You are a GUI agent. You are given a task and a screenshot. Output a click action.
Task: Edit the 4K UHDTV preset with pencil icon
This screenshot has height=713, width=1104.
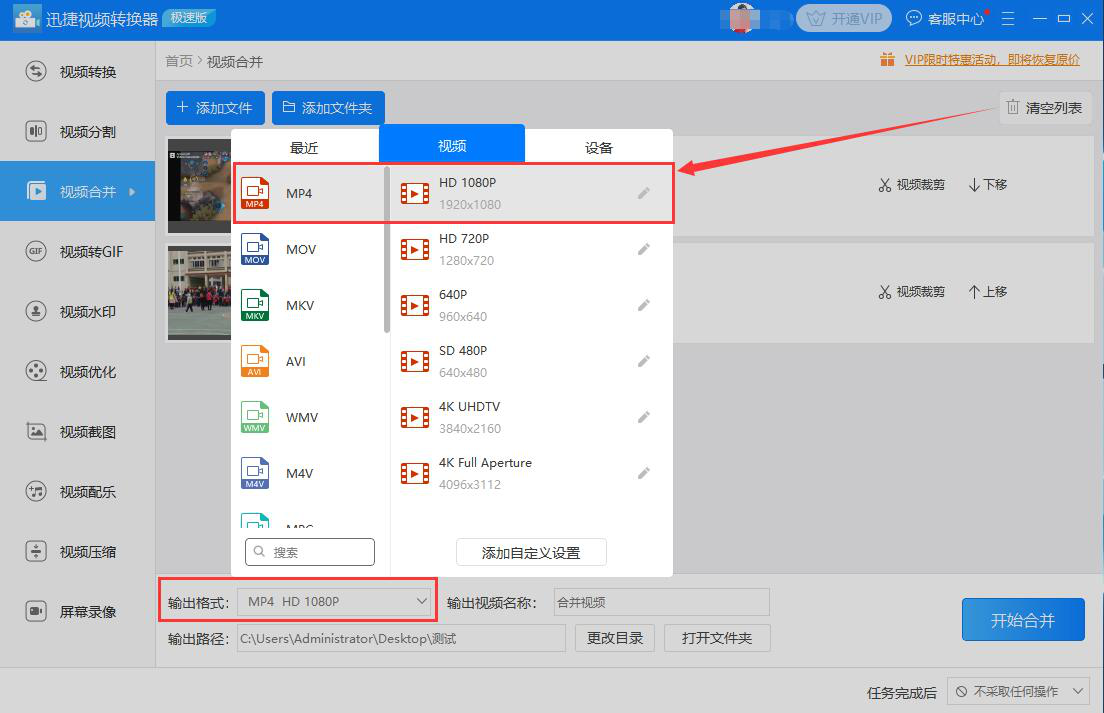point(644,417)
